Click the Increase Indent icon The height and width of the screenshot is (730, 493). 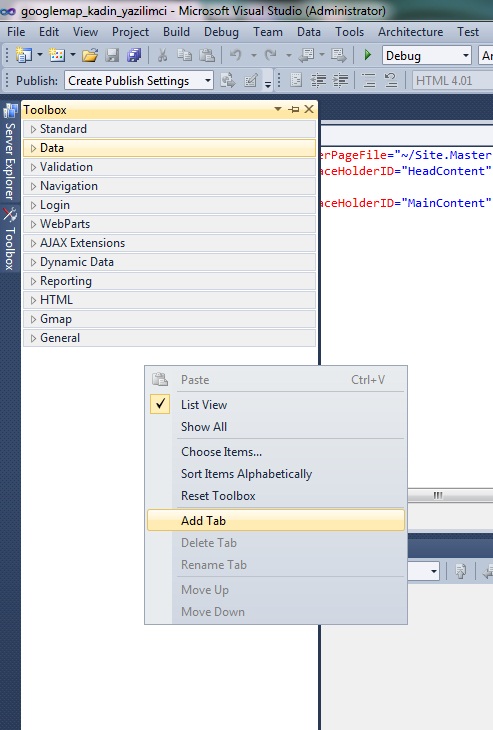[340, 81]
